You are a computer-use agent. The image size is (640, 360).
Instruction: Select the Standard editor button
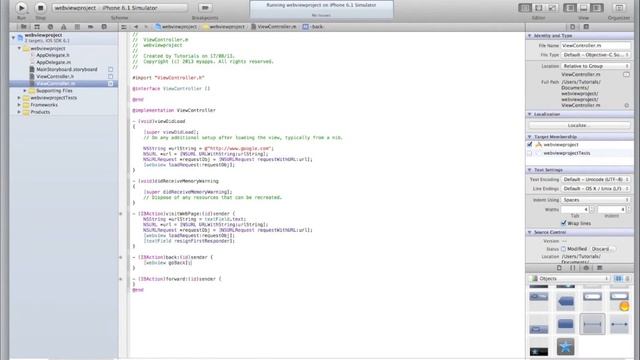(x=525, y=8)
